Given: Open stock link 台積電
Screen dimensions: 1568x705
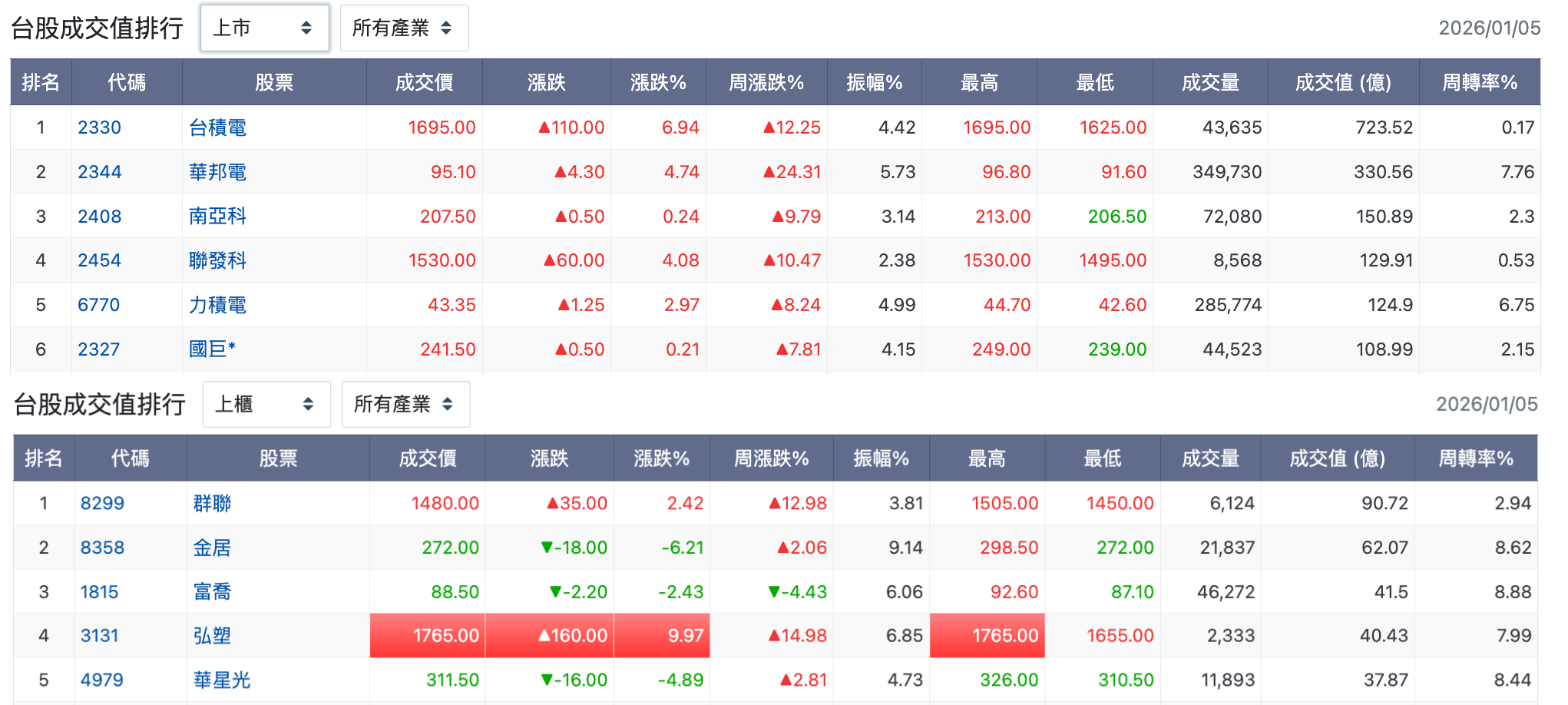Looking at the screenshot, I should pyautogui.click(x=218, y=127).
